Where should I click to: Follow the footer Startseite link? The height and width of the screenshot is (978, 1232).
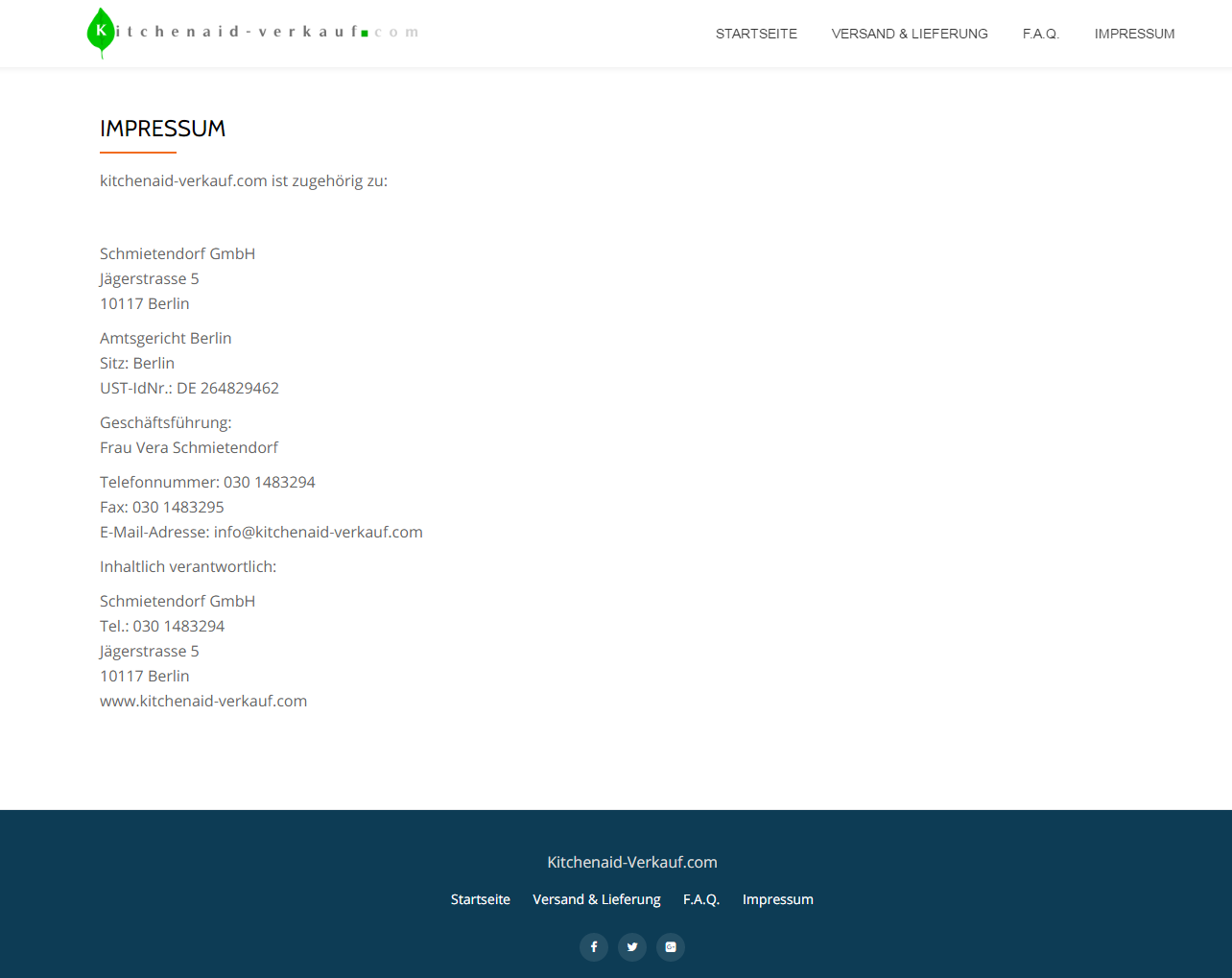pos(481,899)
